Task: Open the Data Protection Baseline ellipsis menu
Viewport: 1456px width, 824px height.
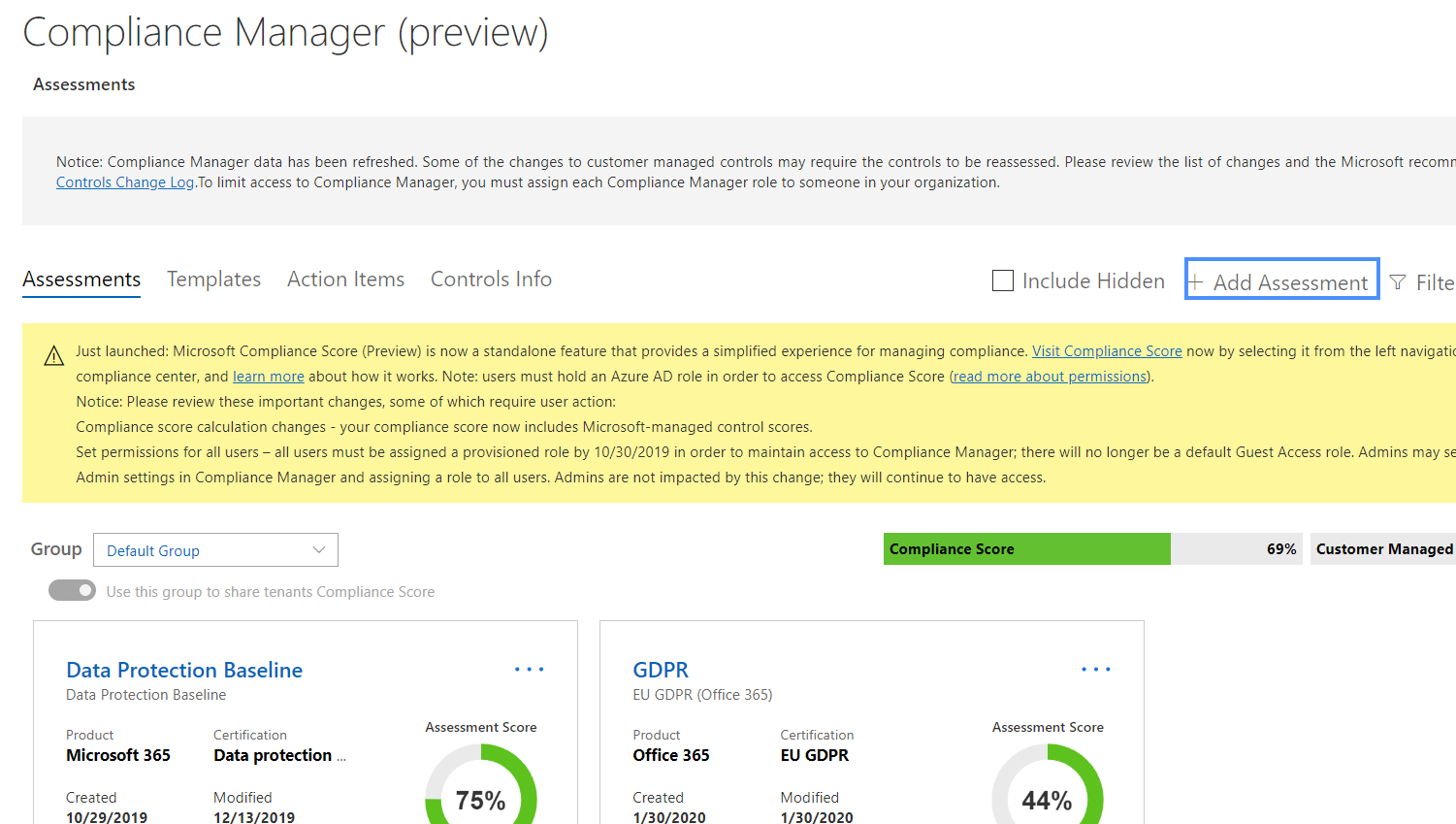Action: [529, 670]
